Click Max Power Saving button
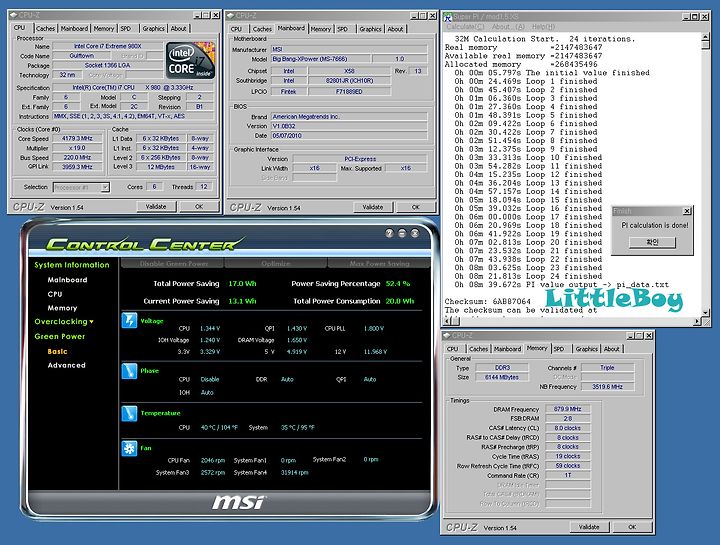The image size is (720, 545). [x=379, y=264]
